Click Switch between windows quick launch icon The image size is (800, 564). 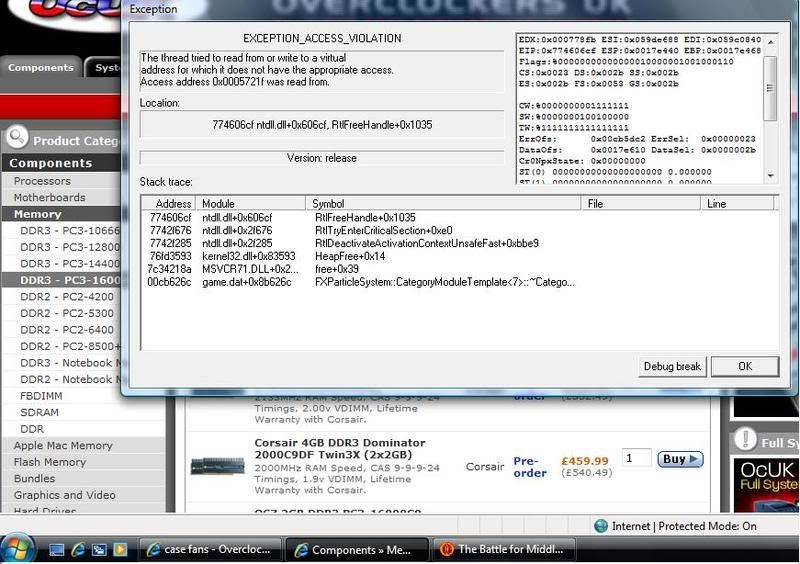coord(99,550)
